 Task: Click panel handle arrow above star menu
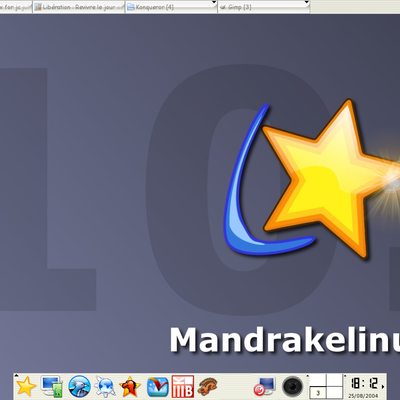(16, 375)
